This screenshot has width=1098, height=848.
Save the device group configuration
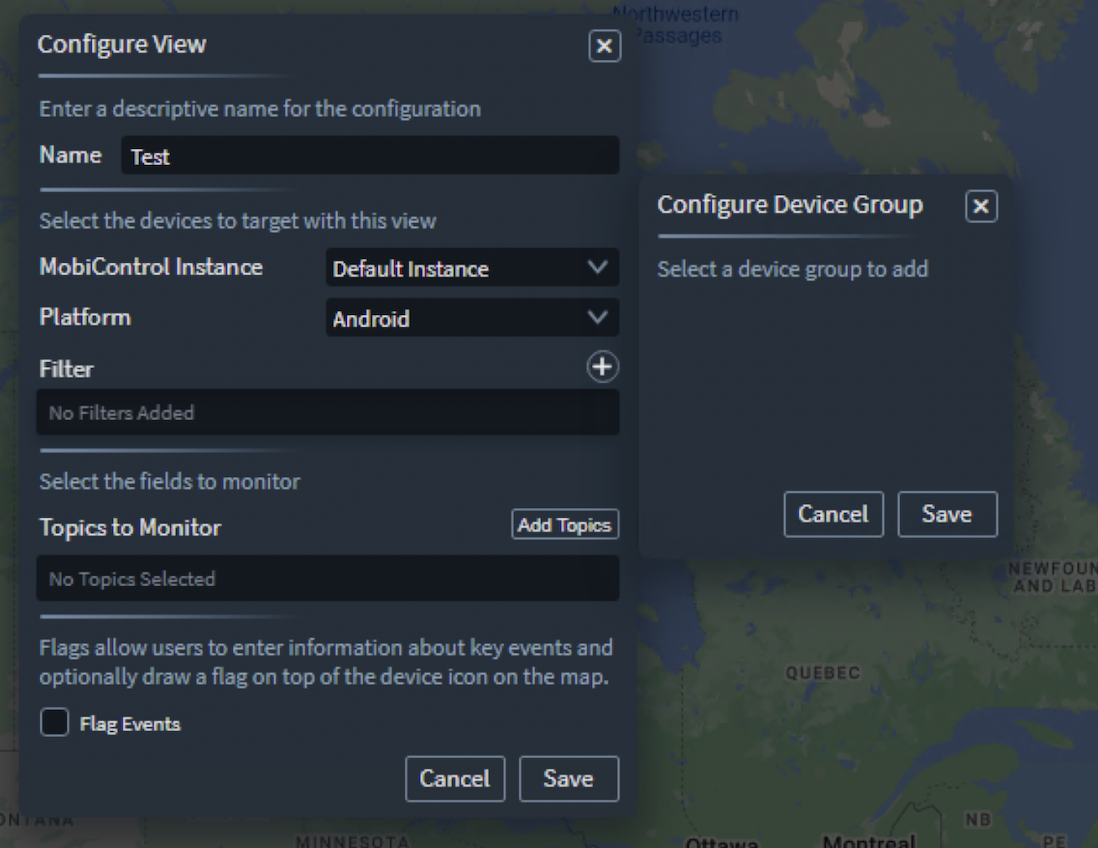[x=947, y=513]
